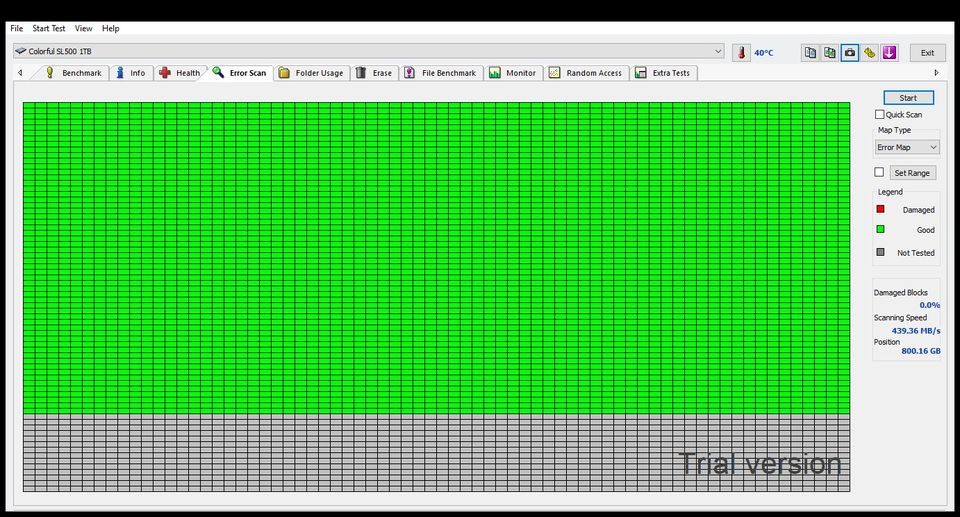Select the Error Scan tab

tap(240, 73)
